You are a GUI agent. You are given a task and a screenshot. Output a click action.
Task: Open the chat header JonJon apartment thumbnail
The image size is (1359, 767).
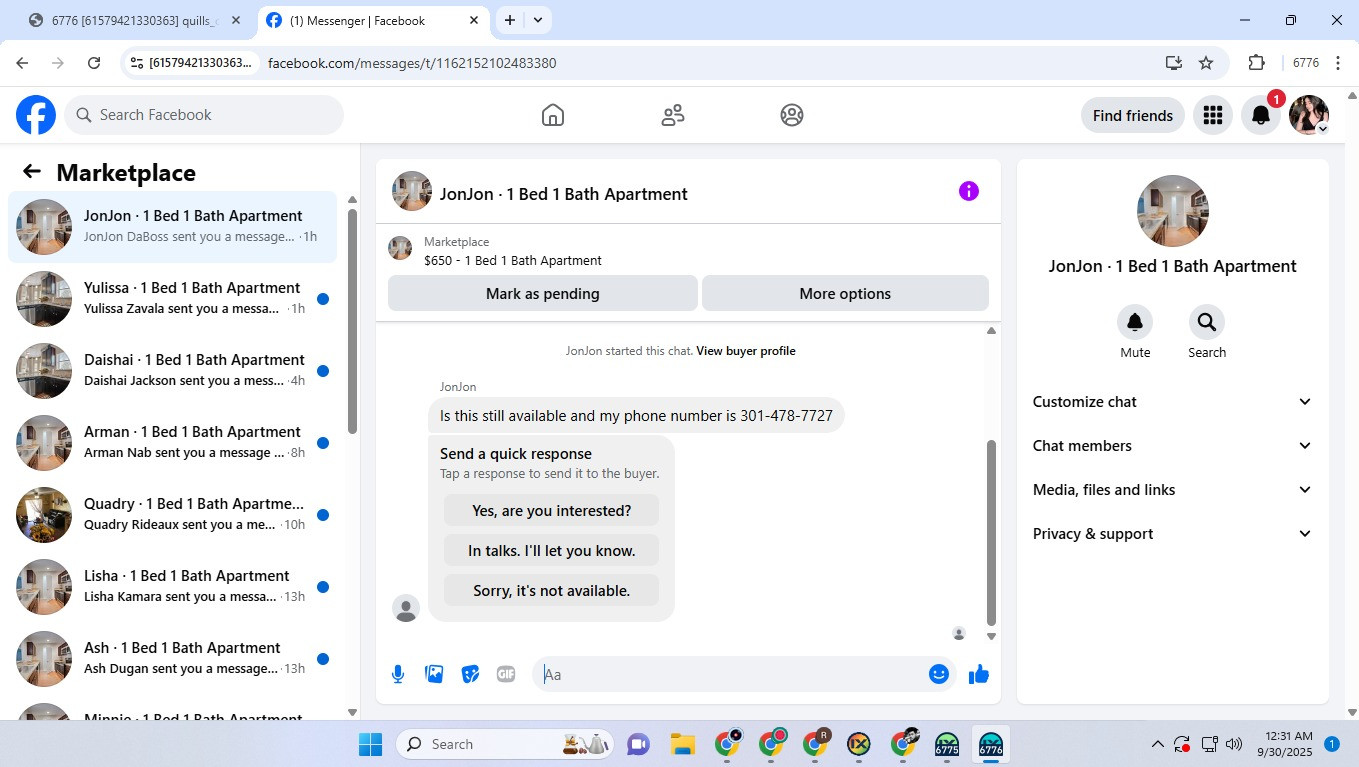[x=412, y=191]
